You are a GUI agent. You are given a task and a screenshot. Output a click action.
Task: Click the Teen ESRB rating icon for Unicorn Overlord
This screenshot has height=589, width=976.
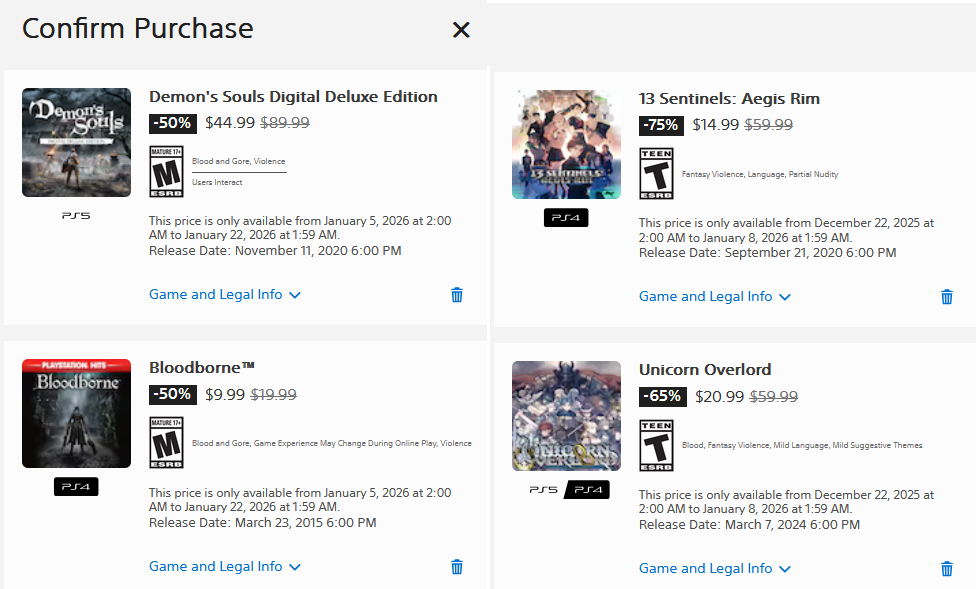point(656,445)
